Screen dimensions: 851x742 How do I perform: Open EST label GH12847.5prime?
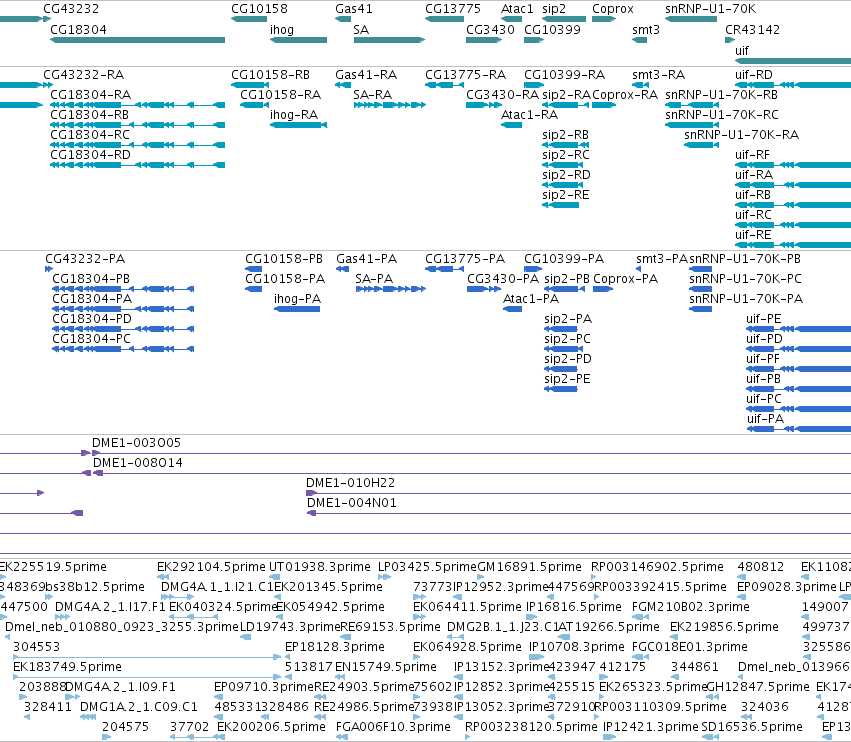tap(758, 687)
